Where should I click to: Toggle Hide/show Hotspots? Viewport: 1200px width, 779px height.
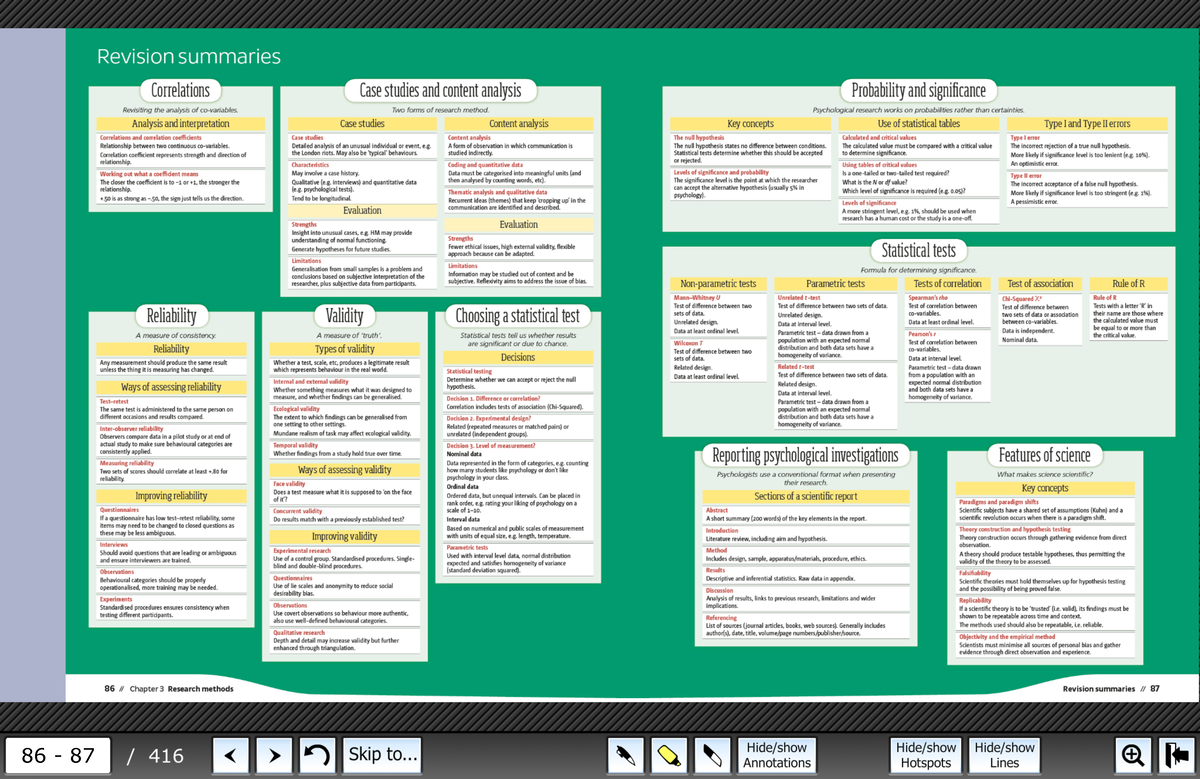926,754
